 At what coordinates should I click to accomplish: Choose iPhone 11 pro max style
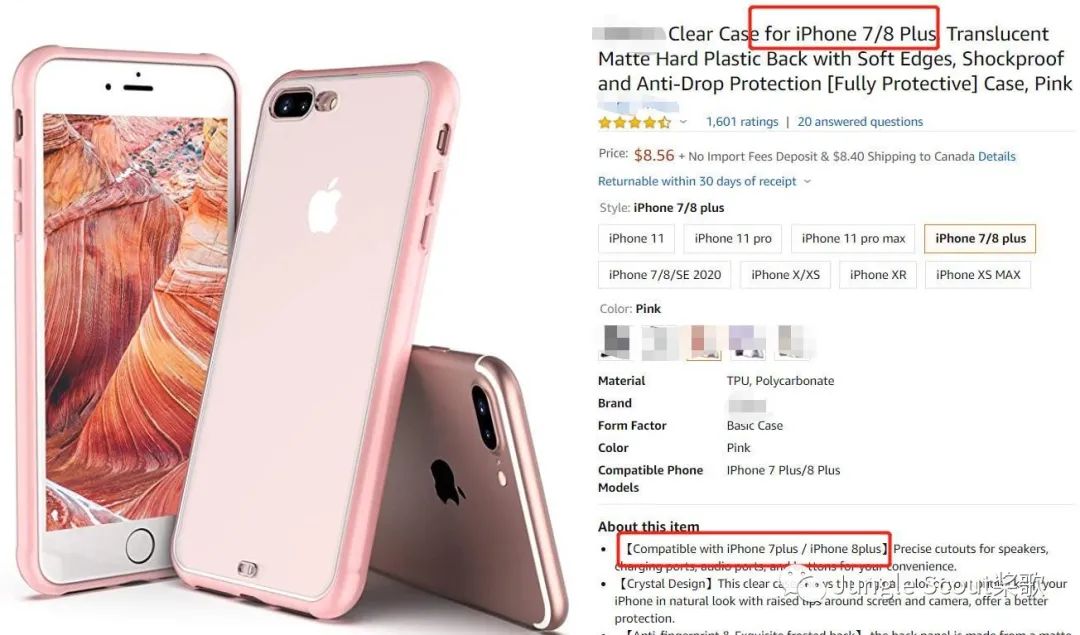click(853, 238)
